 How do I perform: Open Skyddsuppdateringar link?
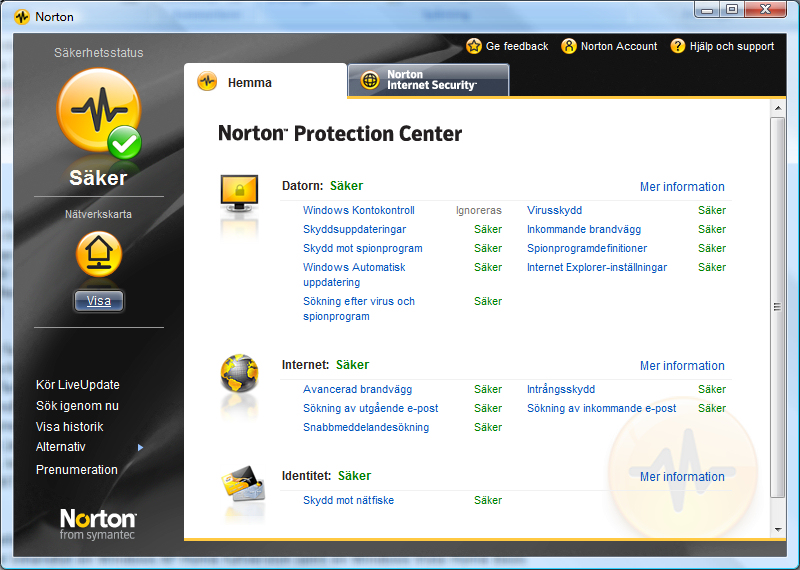(355, 229)
